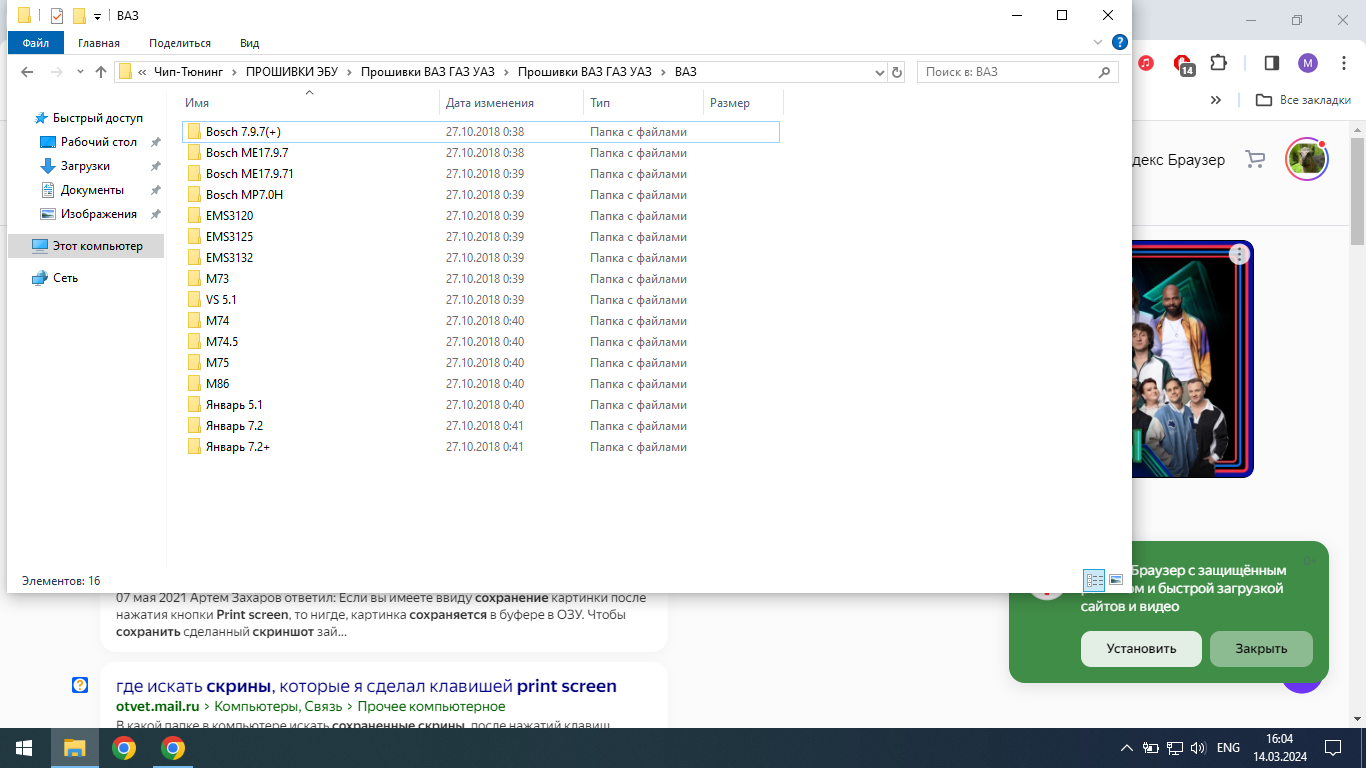Select the Январь 7.2+ folder

click(x=238, y=447)
